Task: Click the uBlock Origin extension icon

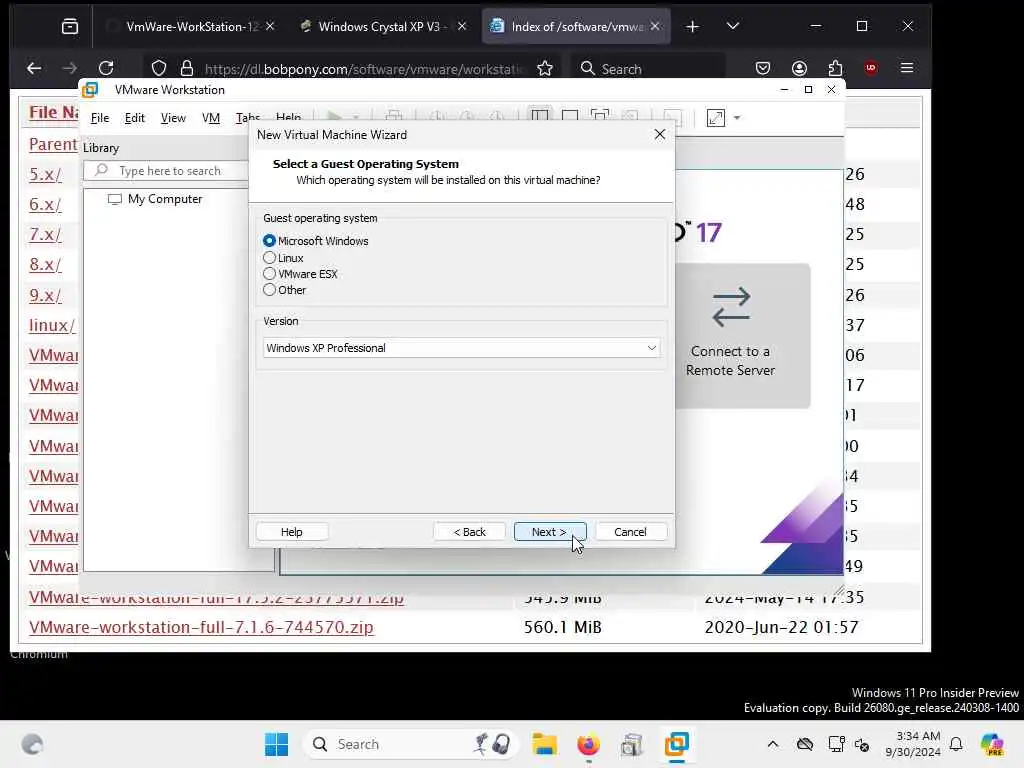Action: coord(871,68)
